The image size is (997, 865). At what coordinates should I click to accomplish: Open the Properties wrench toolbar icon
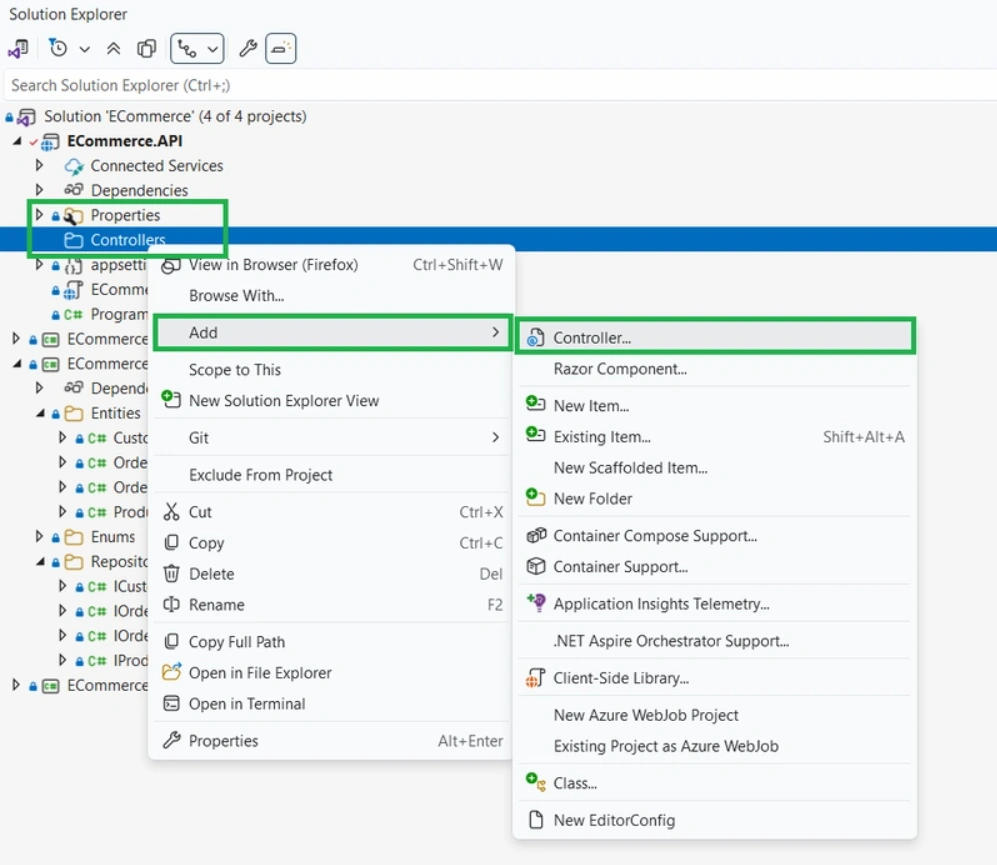point(247,49)
